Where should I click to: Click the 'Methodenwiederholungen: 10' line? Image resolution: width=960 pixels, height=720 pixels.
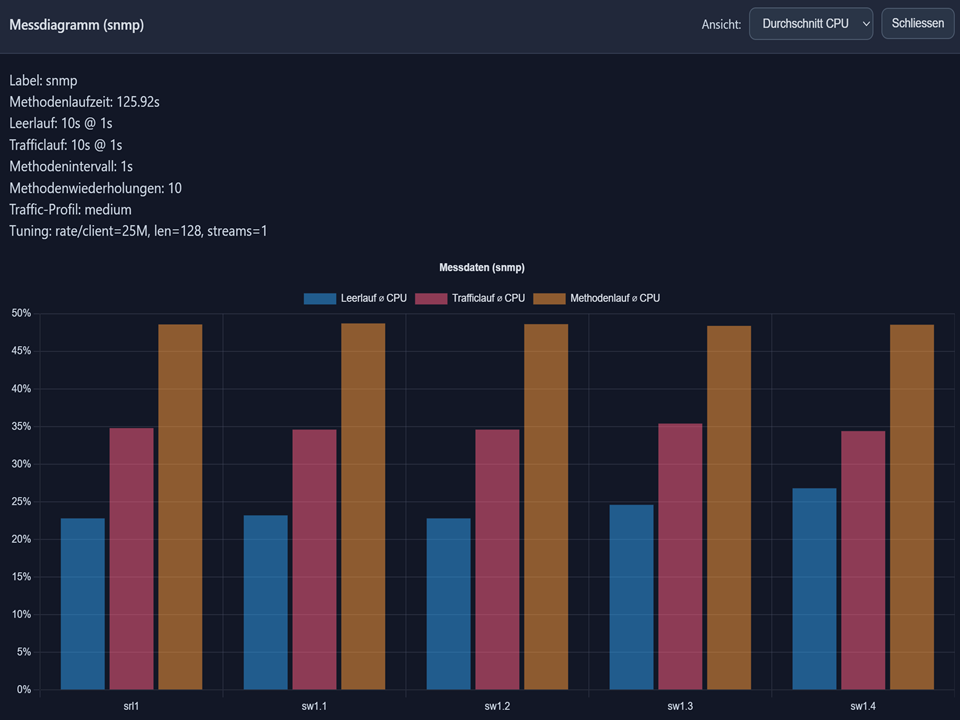(x=96, y=188)
